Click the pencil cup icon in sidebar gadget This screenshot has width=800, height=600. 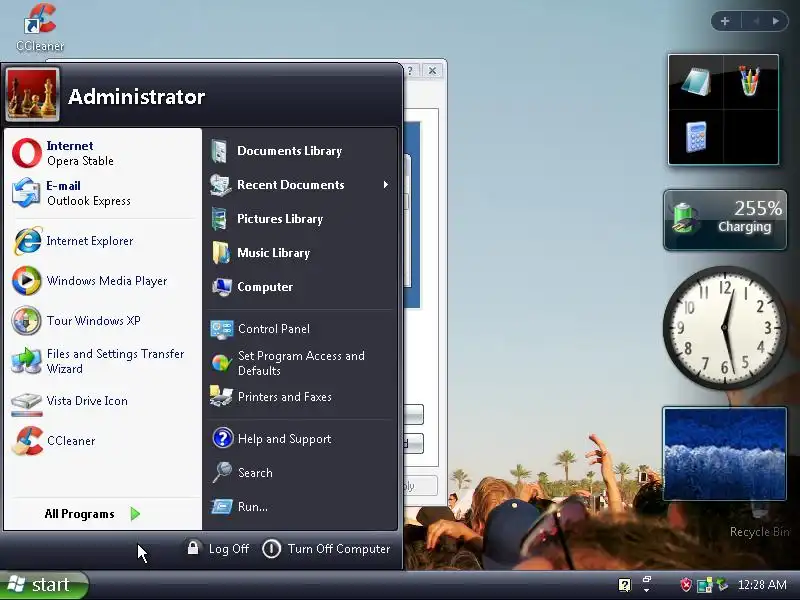[749, 81]
